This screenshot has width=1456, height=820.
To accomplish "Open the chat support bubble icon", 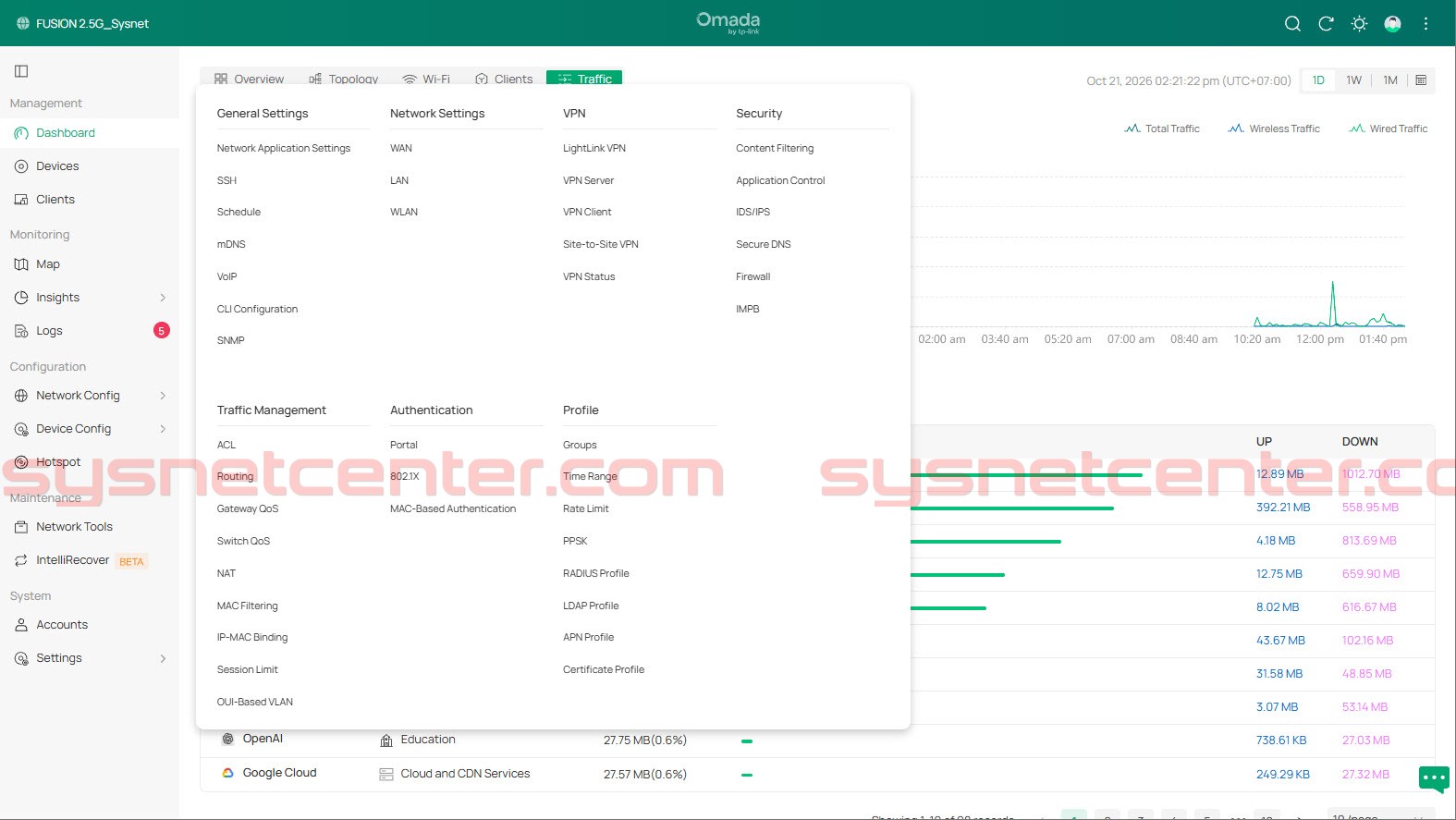I will pyautogui.click(x=1434, y=778).
